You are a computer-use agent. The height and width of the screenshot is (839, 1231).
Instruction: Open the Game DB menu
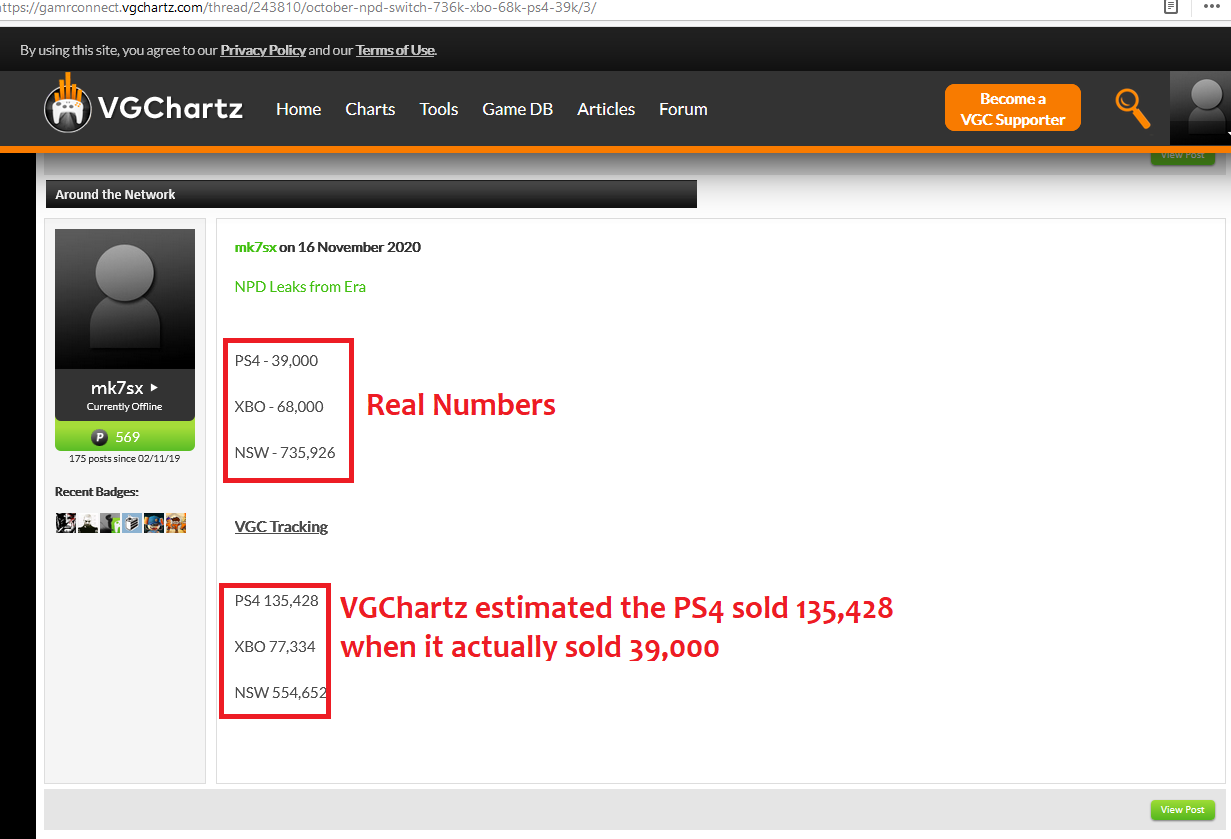coord(517,109)
